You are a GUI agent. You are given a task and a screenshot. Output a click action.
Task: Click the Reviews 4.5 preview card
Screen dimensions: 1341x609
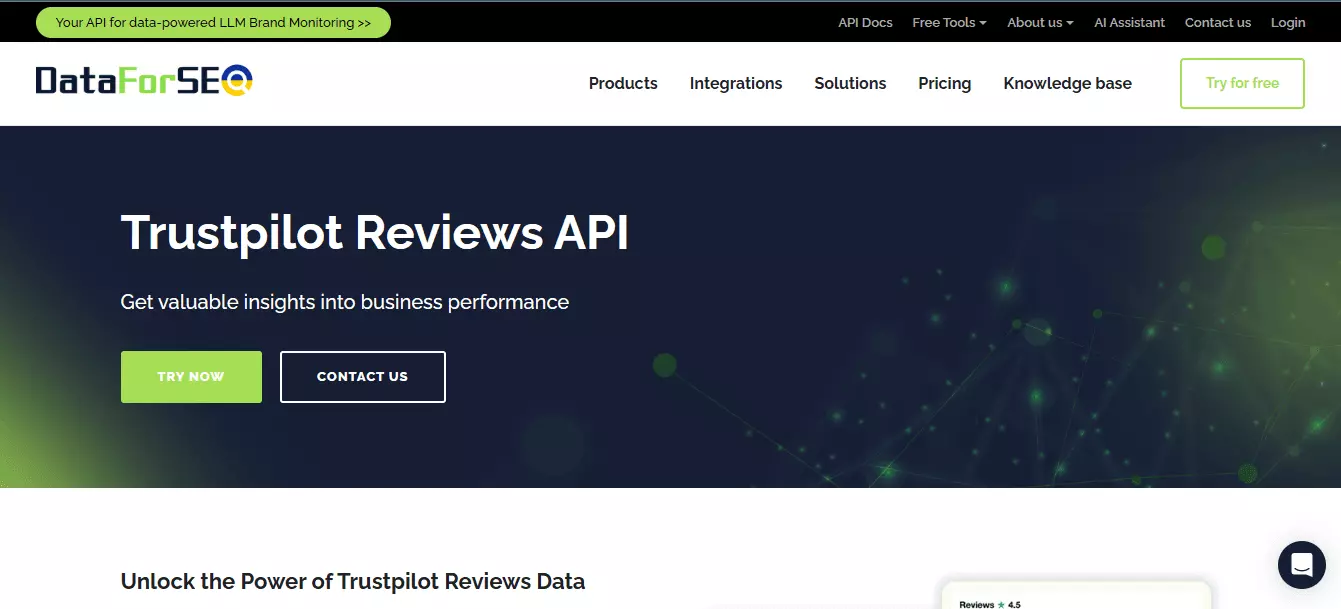pos(1076,596)
